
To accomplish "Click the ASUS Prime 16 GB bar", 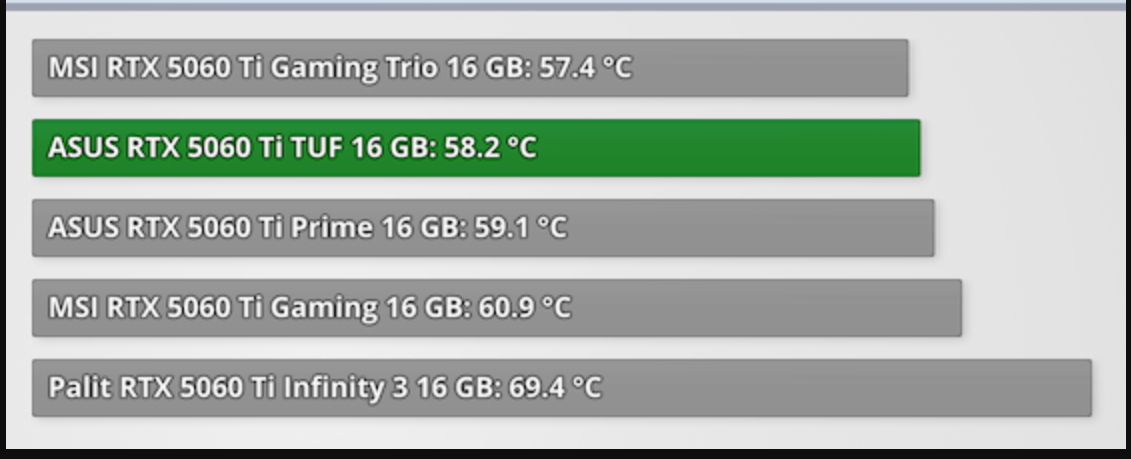I will coord(483,228).
